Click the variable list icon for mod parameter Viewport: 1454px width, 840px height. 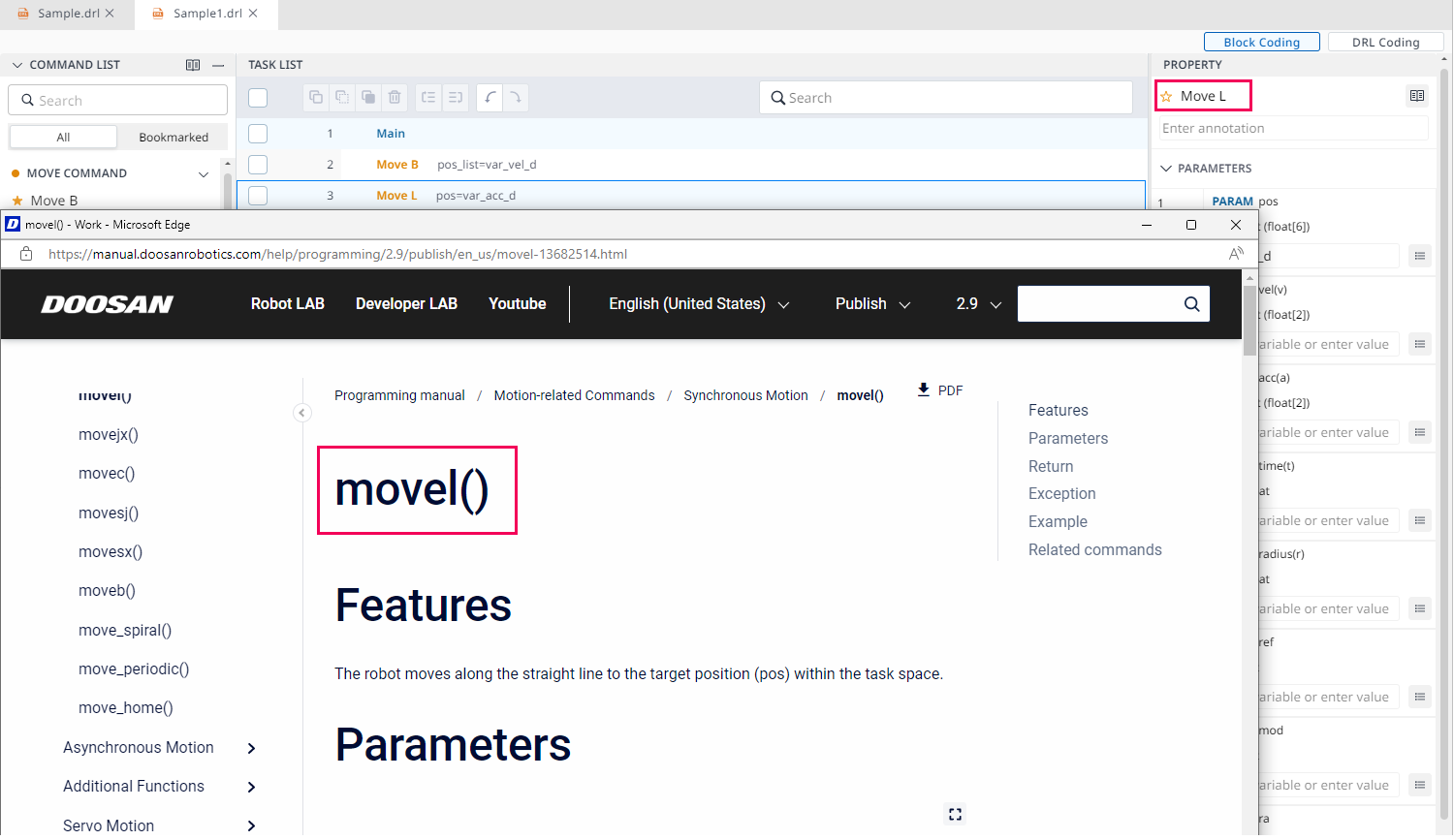tap(1420, 785)
